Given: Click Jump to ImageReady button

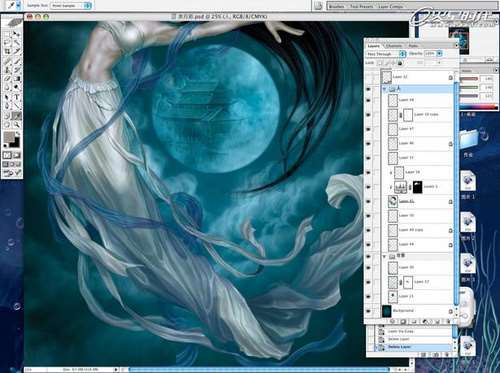Looking at the screenshot, I should pos(12,173).
